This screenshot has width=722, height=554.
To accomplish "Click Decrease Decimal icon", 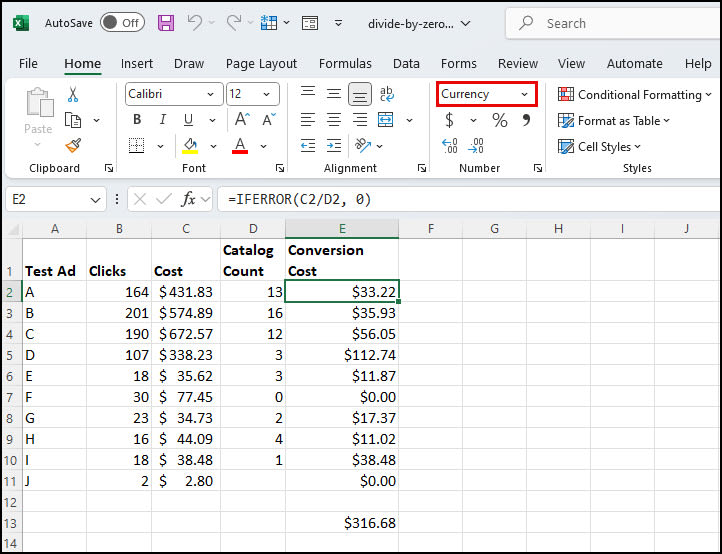I will (x=476, y=146).
